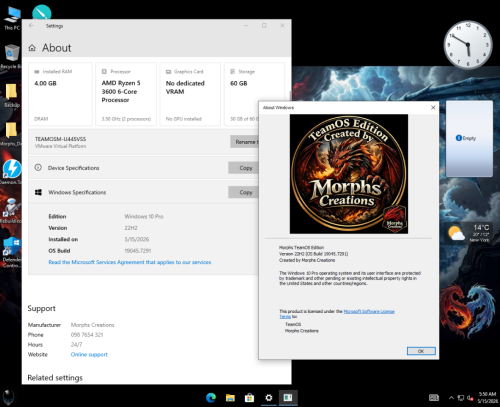The image size is (500, 407).
Task: Show hidden tray icons chevron
Action: (451, 398)
